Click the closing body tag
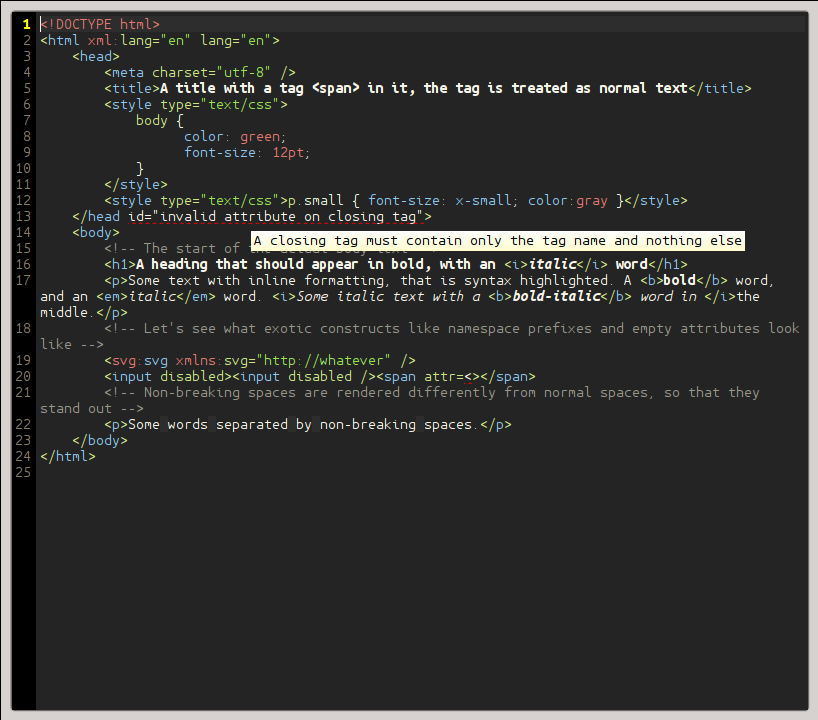 [100, 441]
